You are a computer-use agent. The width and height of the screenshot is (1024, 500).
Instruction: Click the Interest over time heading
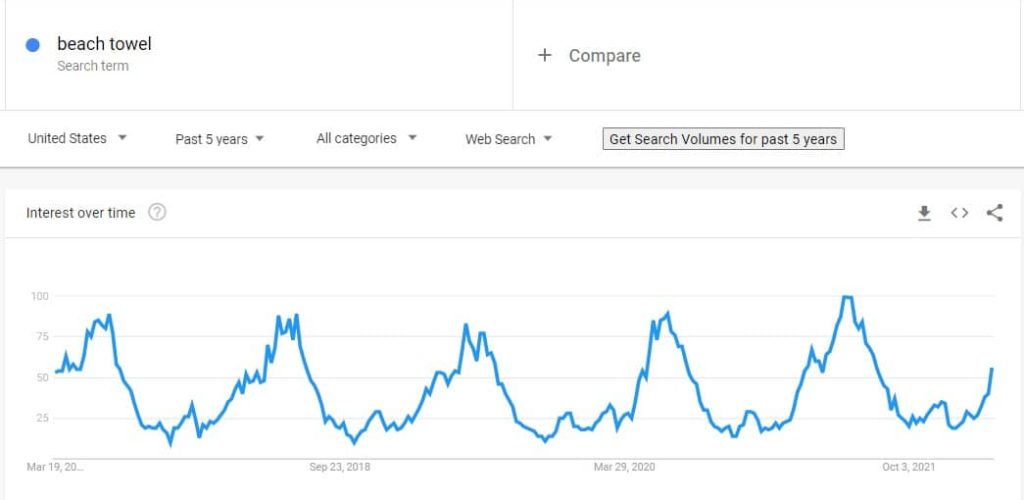[81, 213]
